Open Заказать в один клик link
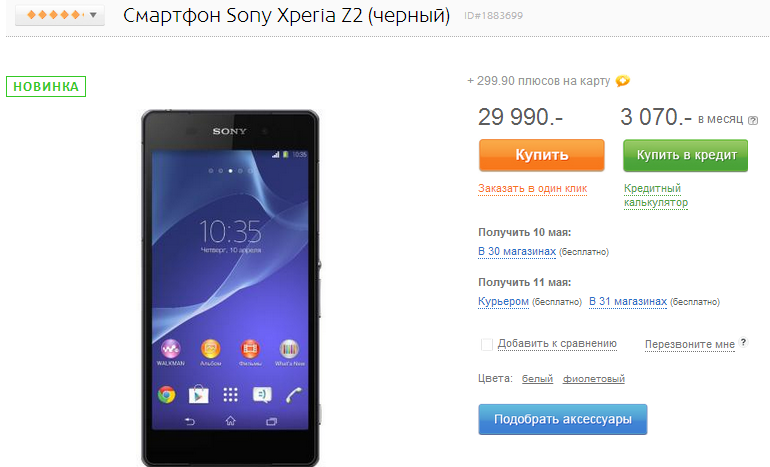The image size is (770, 467). point(533,189)
